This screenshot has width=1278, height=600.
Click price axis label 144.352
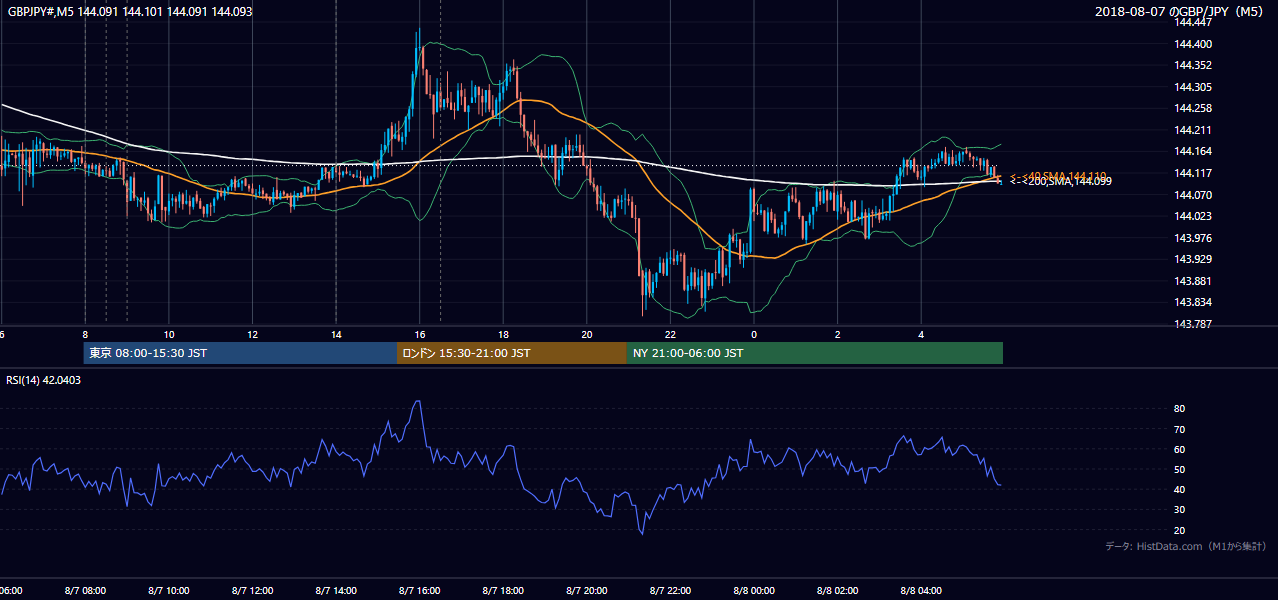click(x=1194, y=65)
